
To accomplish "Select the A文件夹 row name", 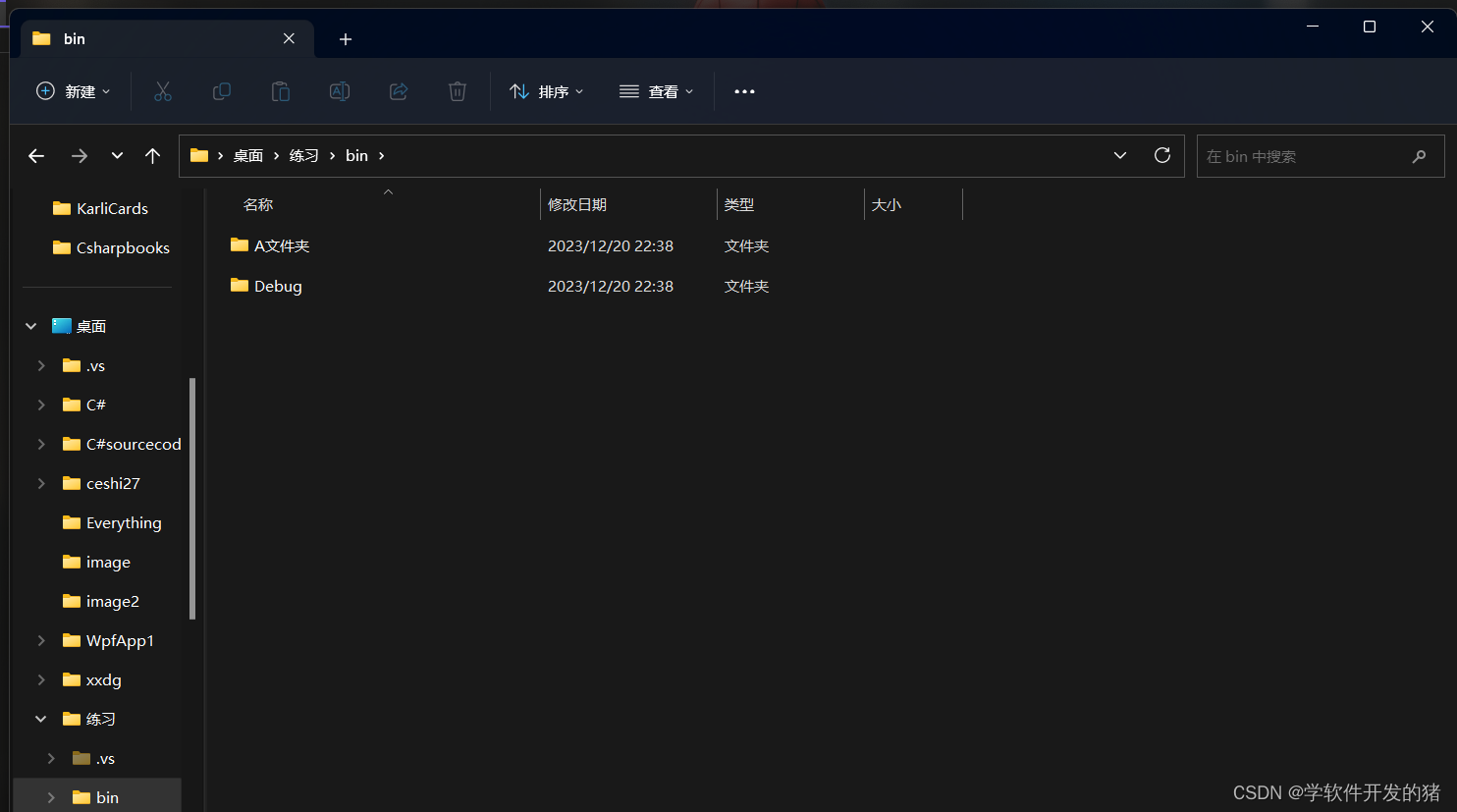I will click(282, 245).
